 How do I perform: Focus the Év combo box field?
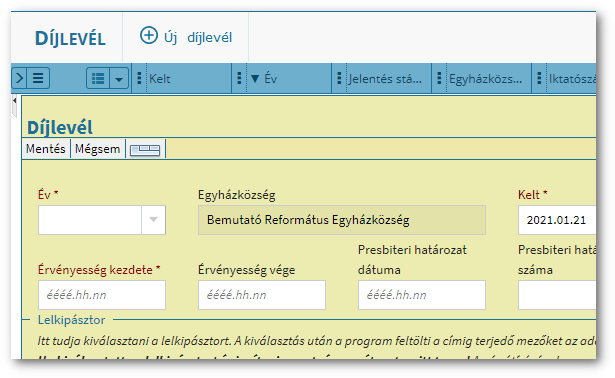[90, 220]
